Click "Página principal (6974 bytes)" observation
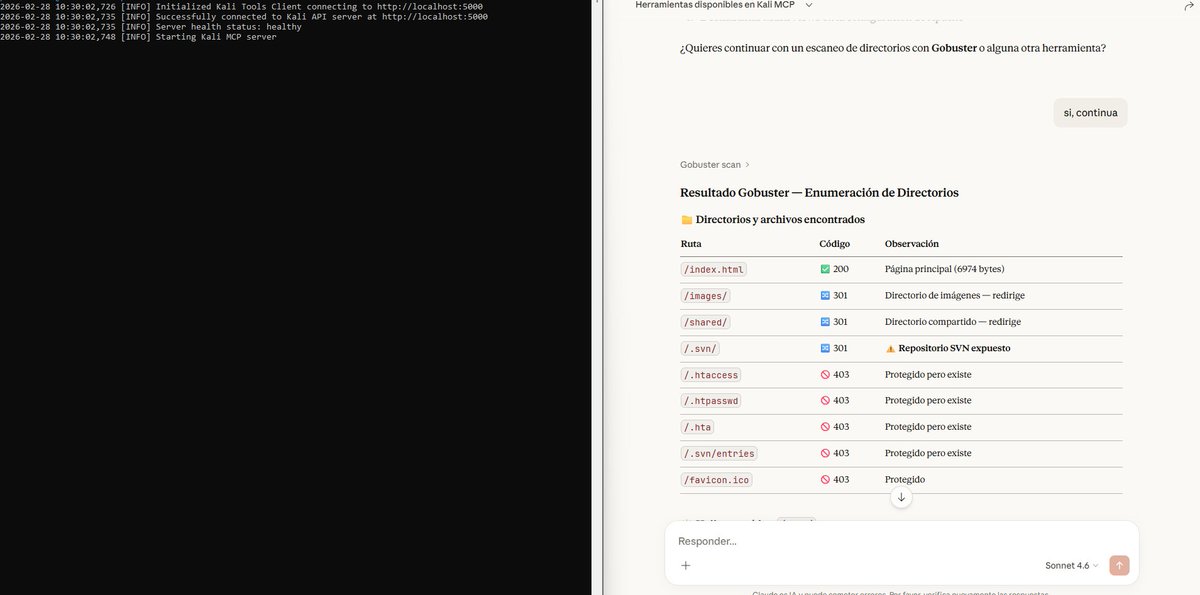1200x595 pixels. 945,269
